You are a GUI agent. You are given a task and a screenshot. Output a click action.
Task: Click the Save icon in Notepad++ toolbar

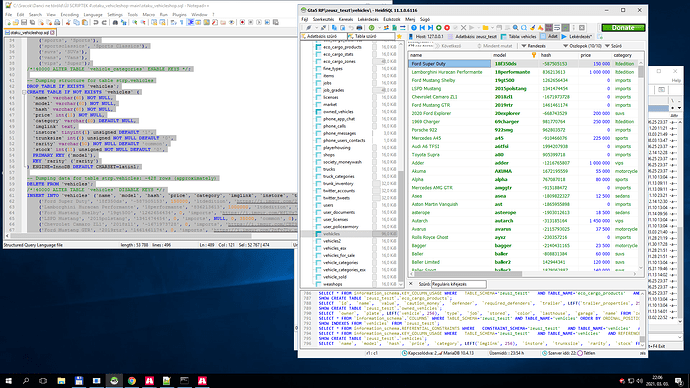point(24,22)
